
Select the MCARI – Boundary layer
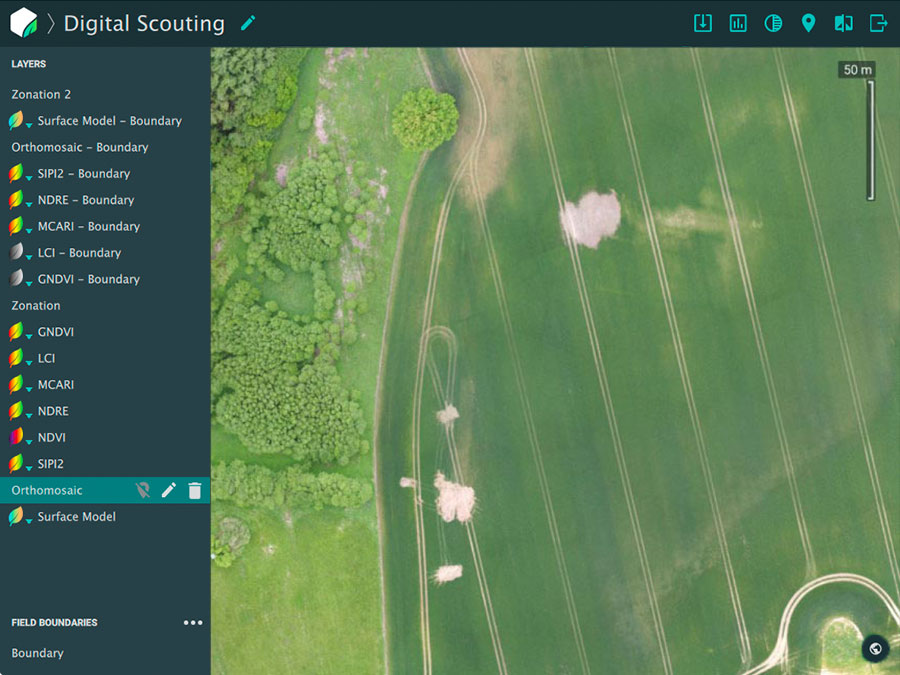pos(89,226)
